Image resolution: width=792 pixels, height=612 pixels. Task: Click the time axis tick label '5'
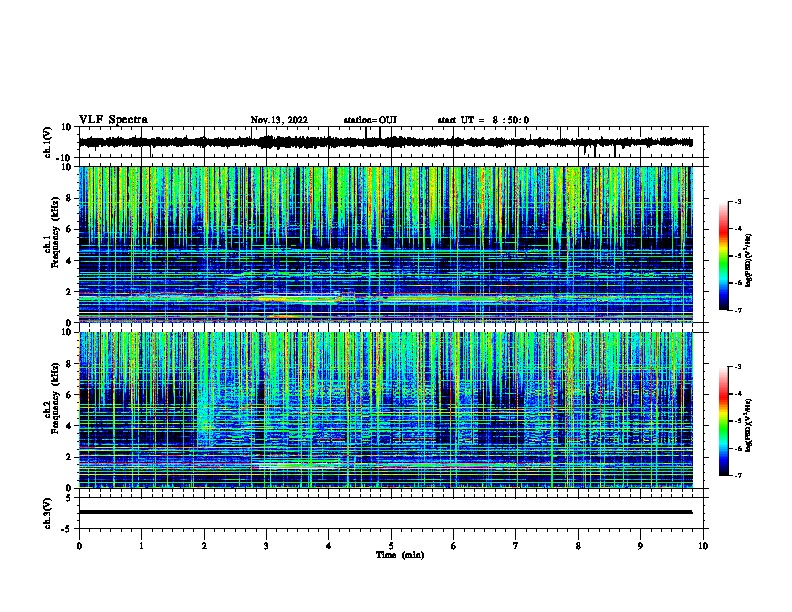(391, 545)
